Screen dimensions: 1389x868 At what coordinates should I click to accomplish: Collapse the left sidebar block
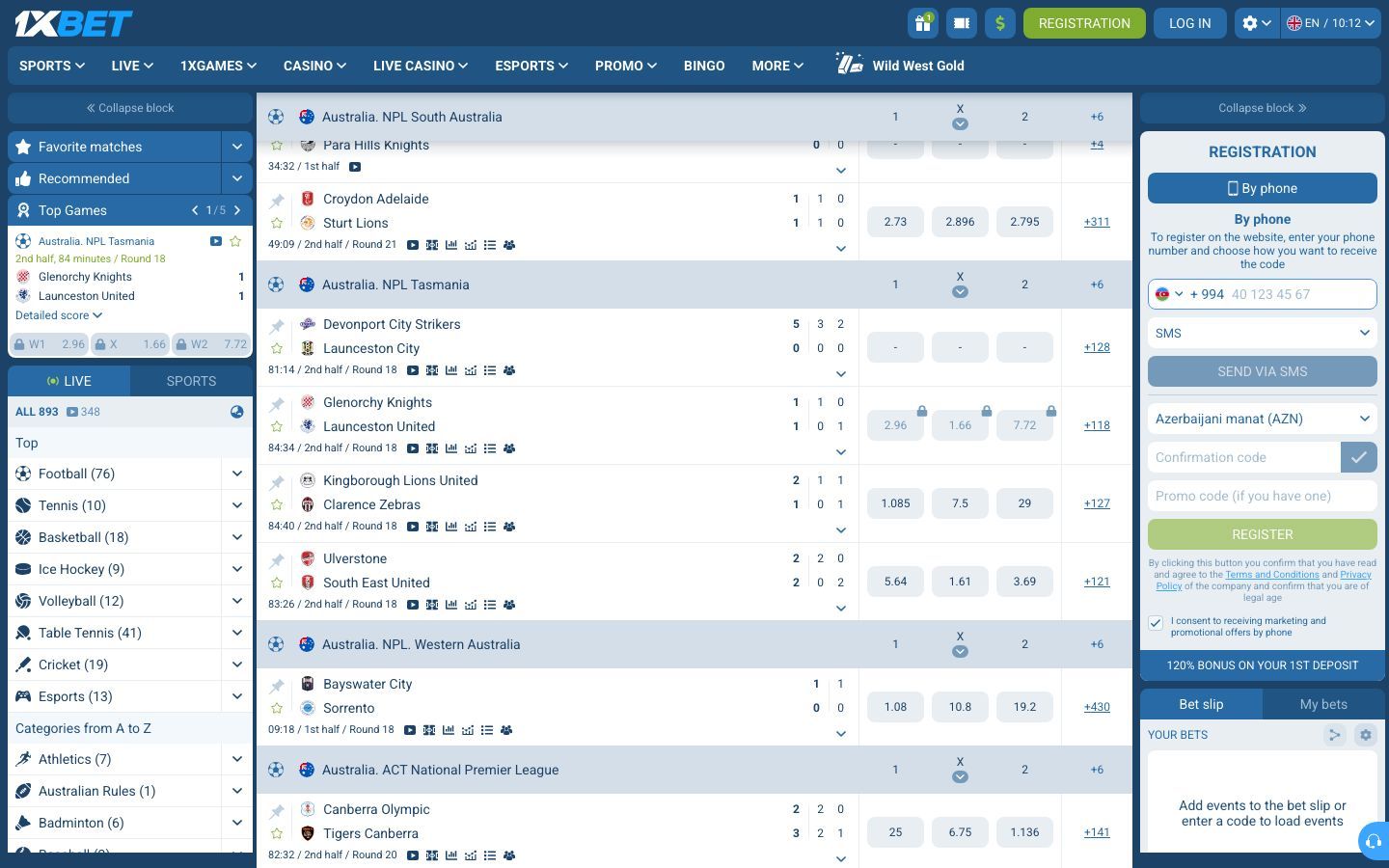(x=130, y=108)
